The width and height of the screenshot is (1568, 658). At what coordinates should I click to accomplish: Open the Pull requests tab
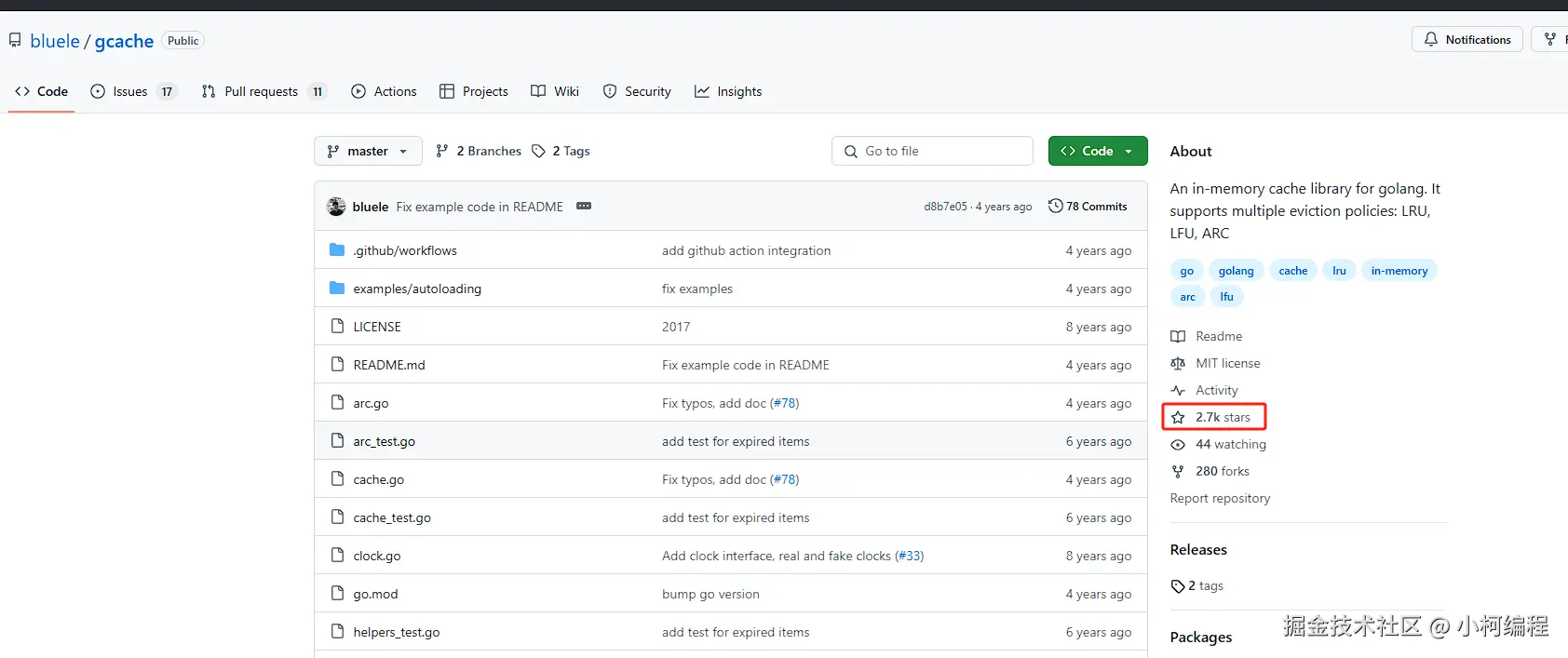click(261, 91)
